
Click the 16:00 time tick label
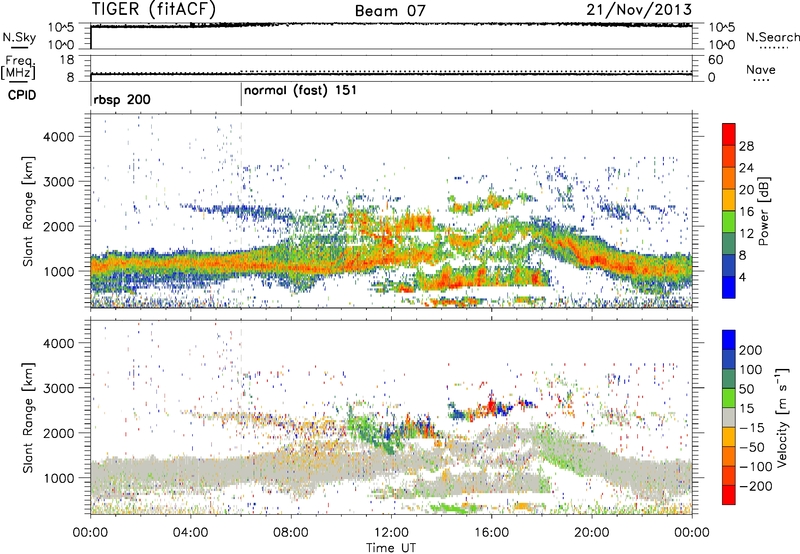point(491,533)
